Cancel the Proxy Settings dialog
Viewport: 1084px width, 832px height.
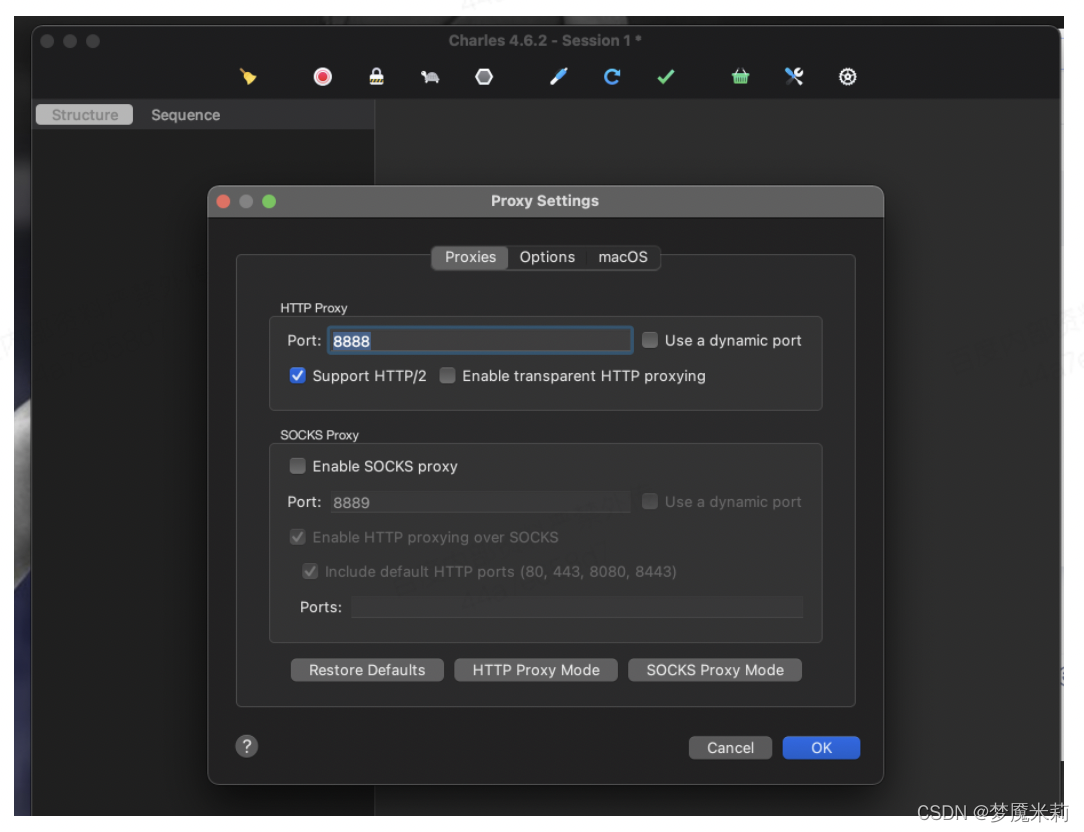[730, 748]
